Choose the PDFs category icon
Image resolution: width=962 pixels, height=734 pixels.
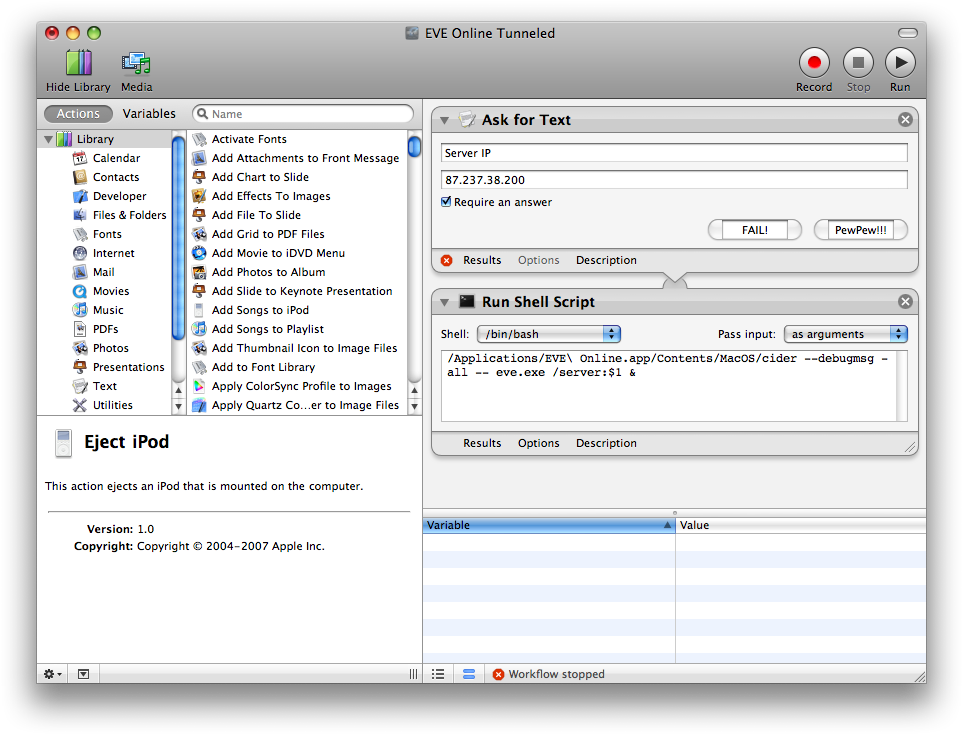coord(80,330)
